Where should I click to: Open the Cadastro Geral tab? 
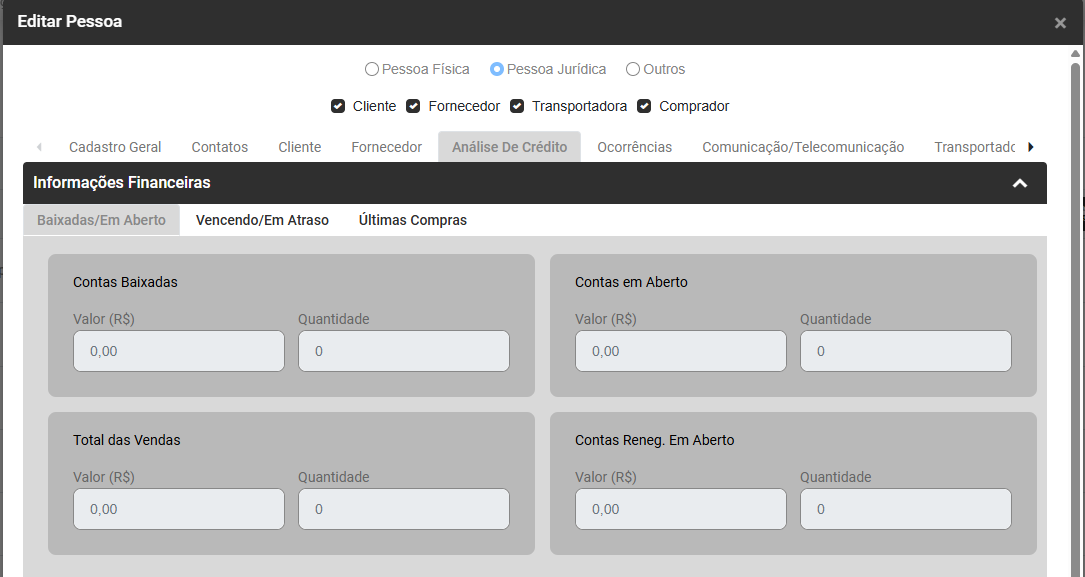115,147
